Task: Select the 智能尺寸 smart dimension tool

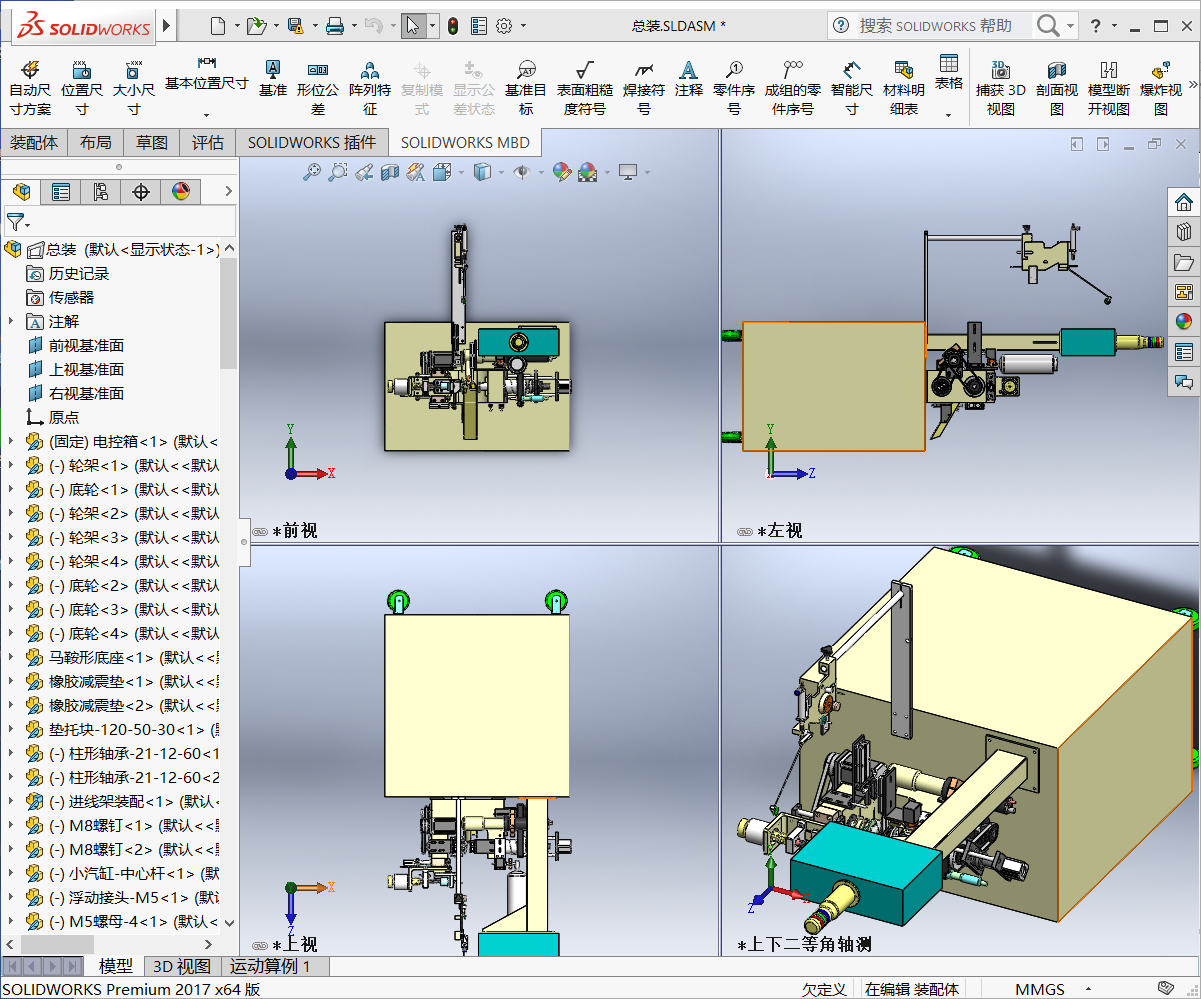Action: pos(852,86)
